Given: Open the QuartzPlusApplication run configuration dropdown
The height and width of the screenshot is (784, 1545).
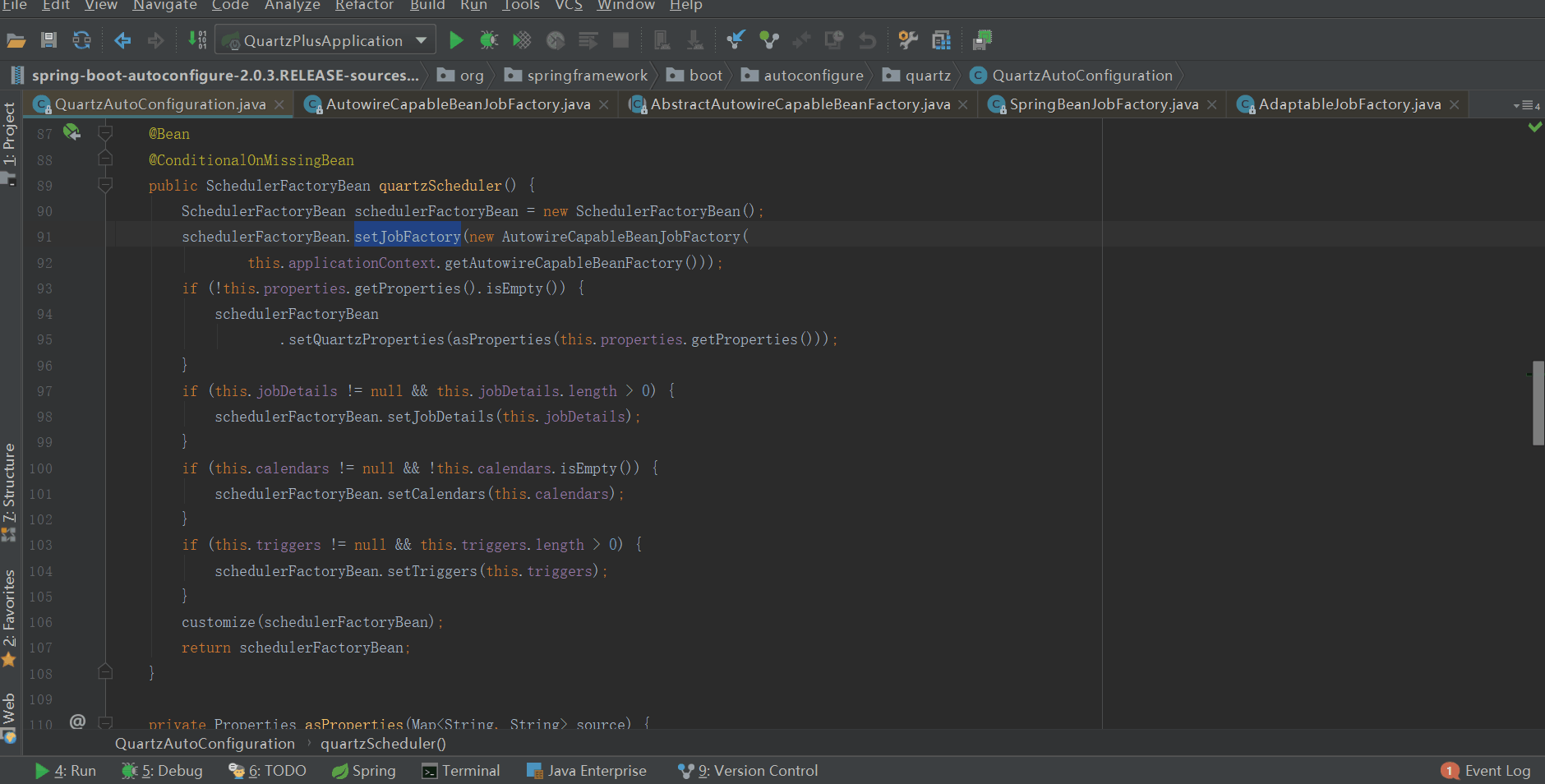Looking at the screenshot, I should click(325, 40).
